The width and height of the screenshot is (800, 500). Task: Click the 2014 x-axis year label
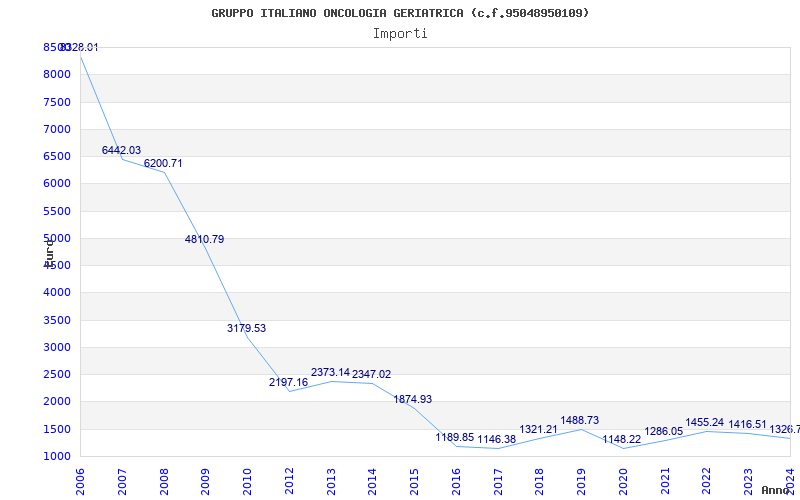point(372,481)
